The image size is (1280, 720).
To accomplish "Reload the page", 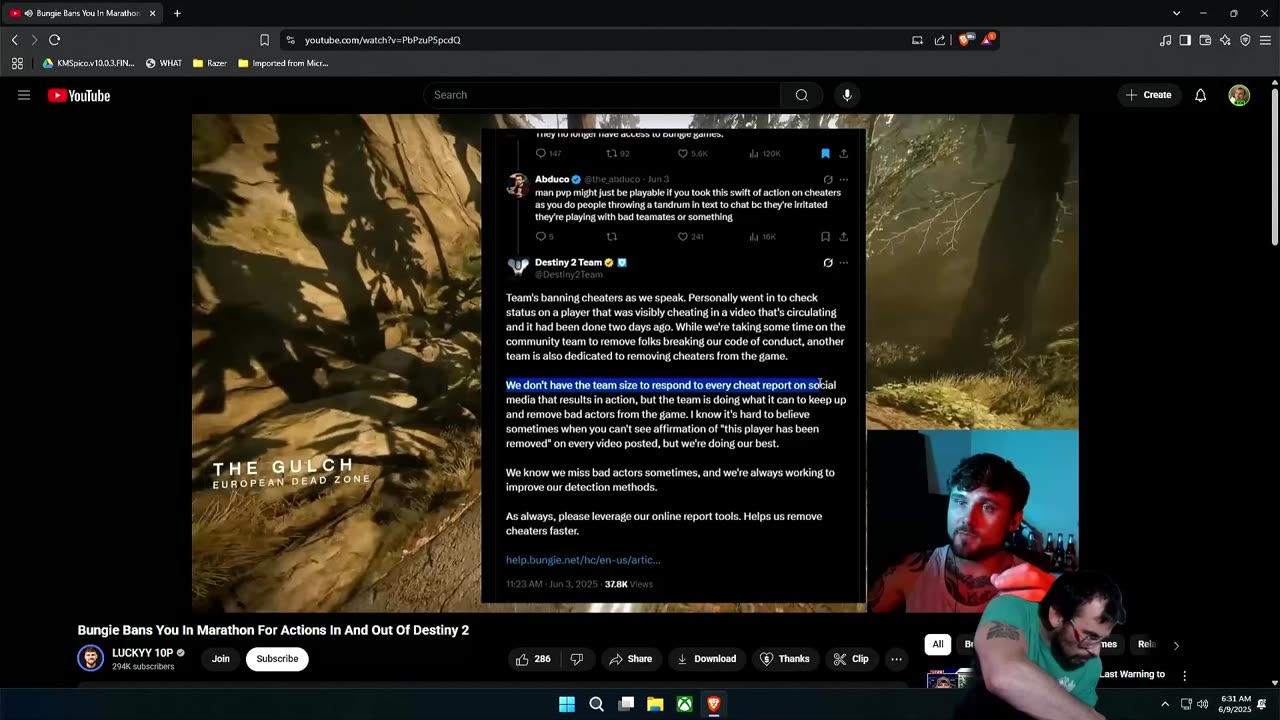I will pyautogui.click(x=54, y=40).
